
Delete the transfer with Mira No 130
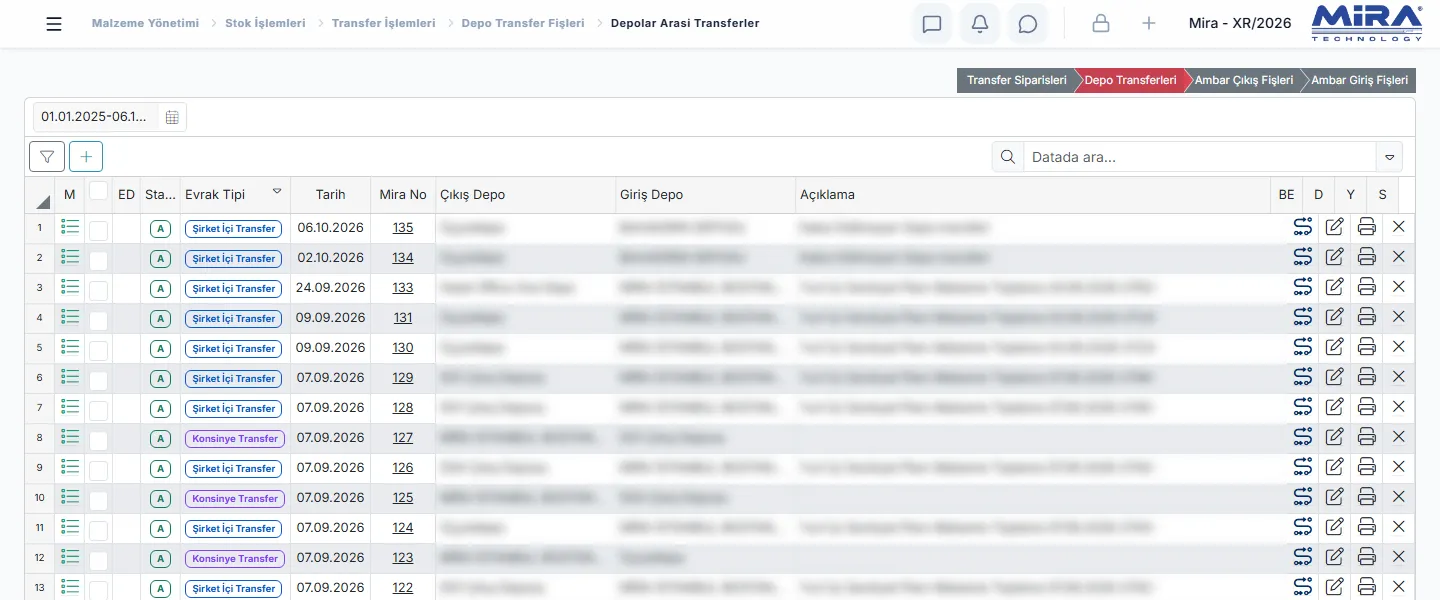pyautogui.click(x=1399, y=347)
